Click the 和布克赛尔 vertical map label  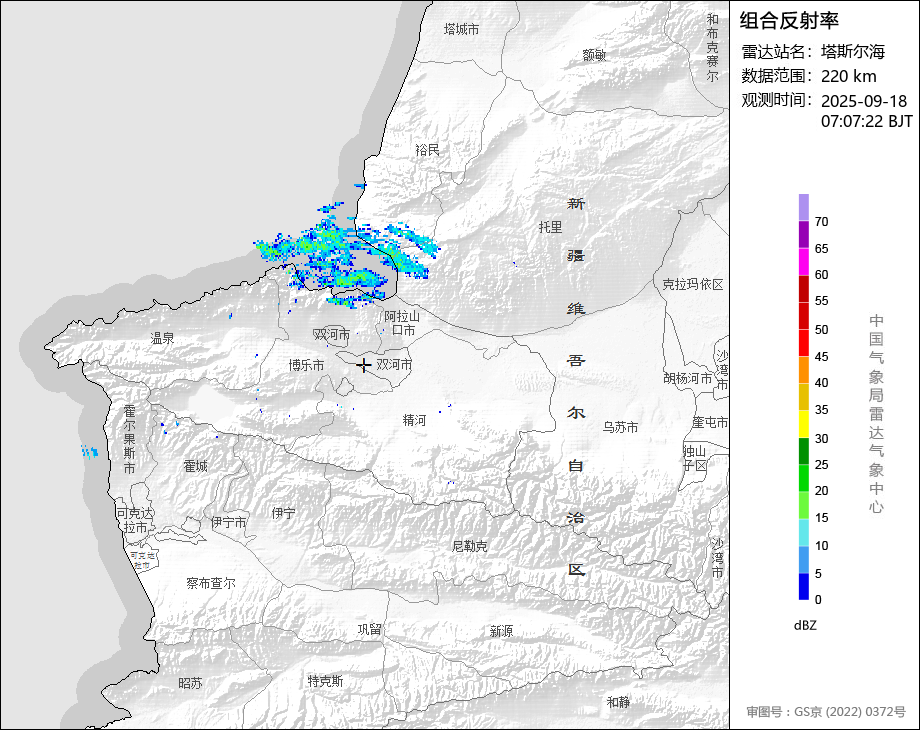pos(712,48)
